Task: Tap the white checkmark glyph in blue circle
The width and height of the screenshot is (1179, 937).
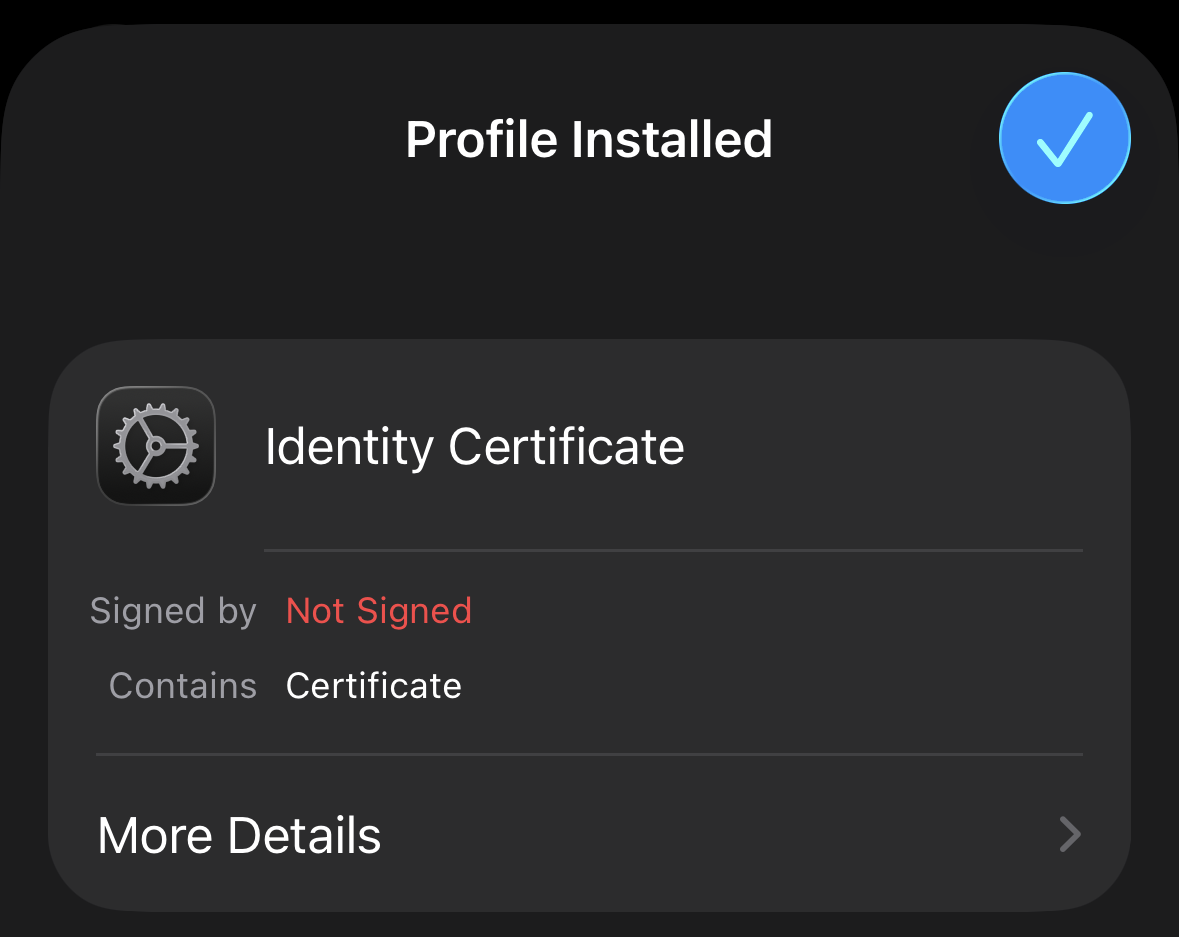Action: point(1065,139)
